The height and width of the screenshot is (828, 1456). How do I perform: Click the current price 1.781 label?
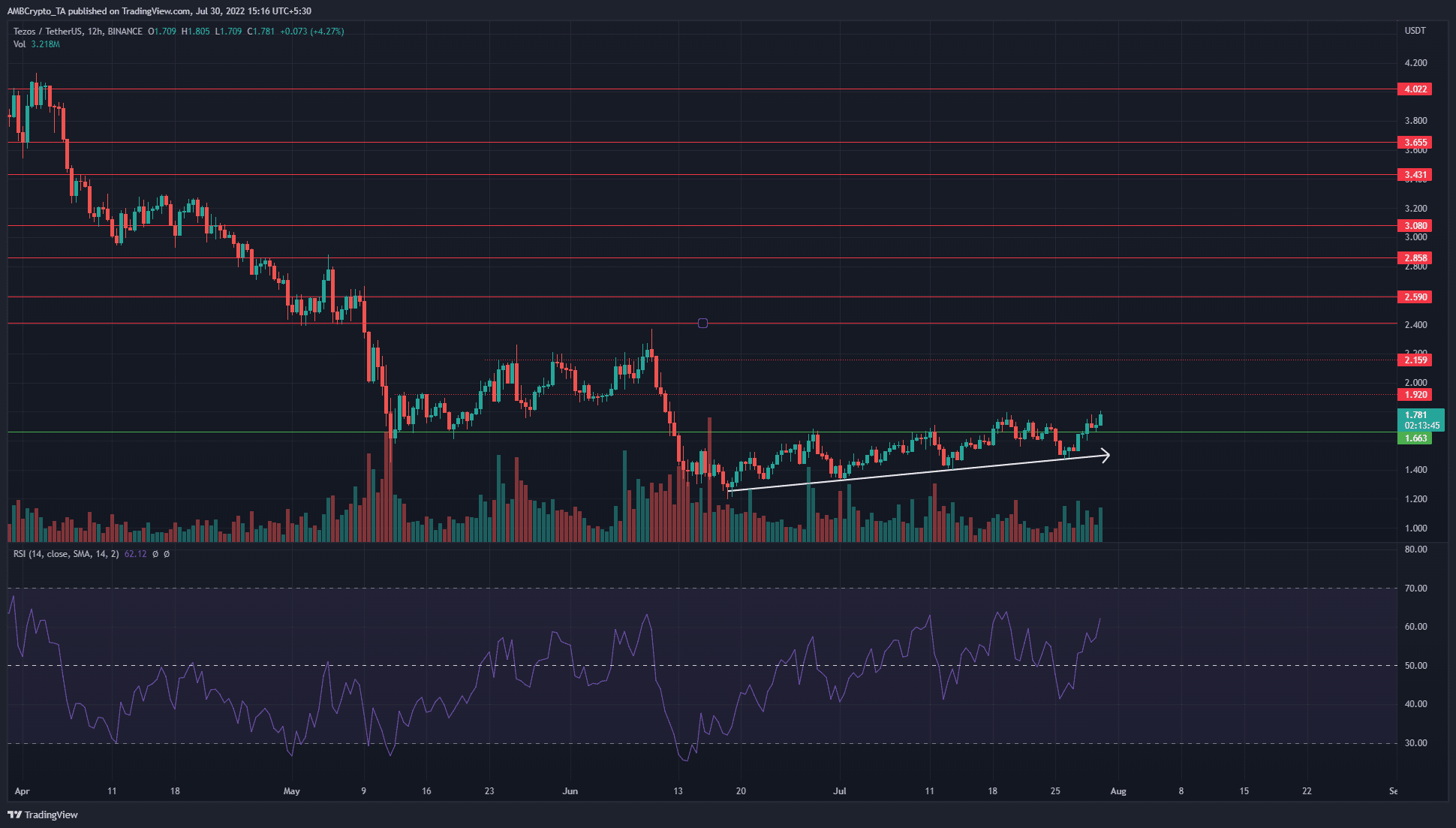1416,415
